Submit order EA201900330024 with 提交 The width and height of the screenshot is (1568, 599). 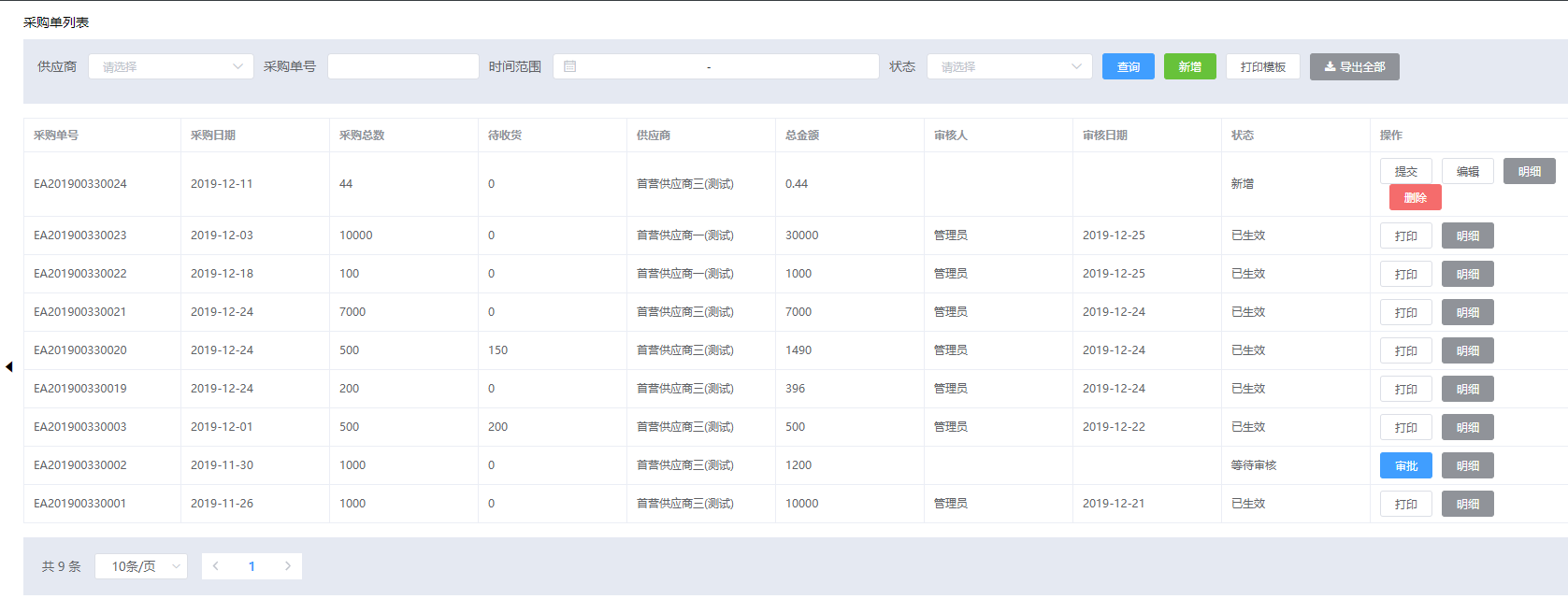[1405, 171]
